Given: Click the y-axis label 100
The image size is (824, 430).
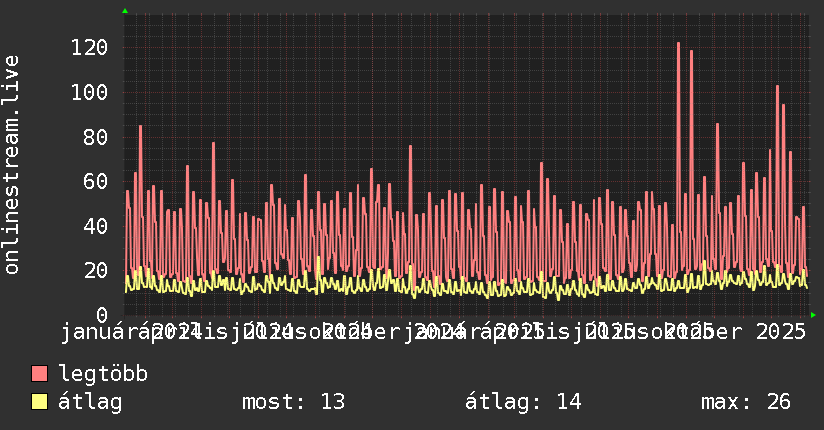Looking at the screenshot, I should point(89,93).
